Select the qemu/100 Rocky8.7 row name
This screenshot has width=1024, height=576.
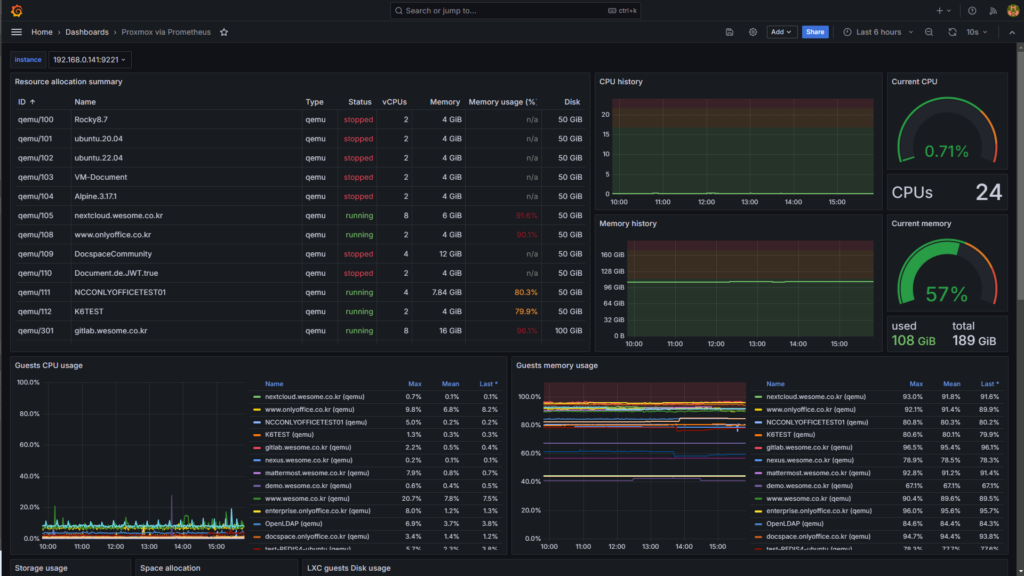(x=91, y=120)
